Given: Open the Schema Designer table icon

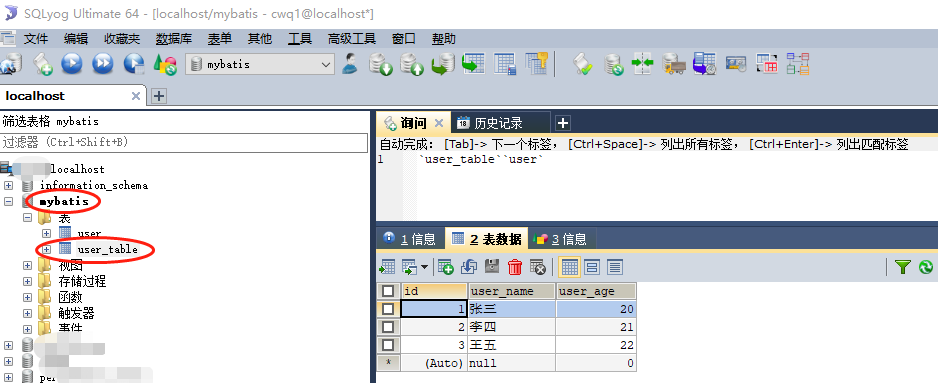Looking at the screenshot, I should coord(505,64).
